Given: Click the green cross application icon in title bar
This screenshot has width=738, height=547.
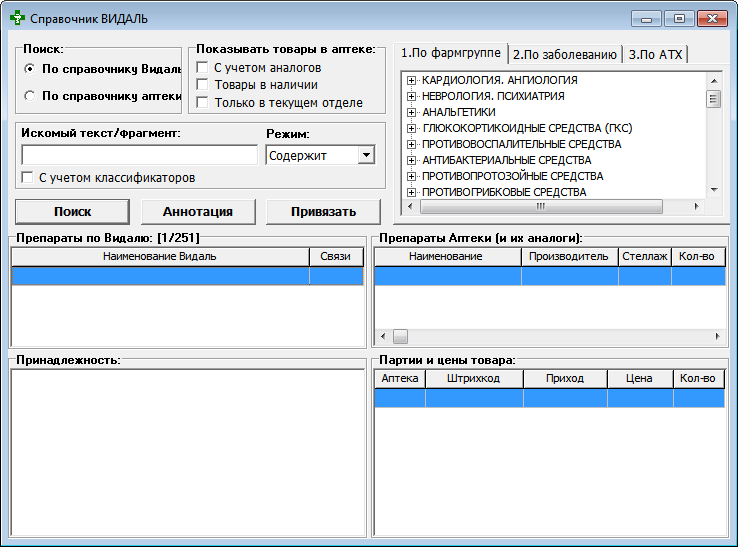Looking at the screenshot, I should (x=16, y=19).
